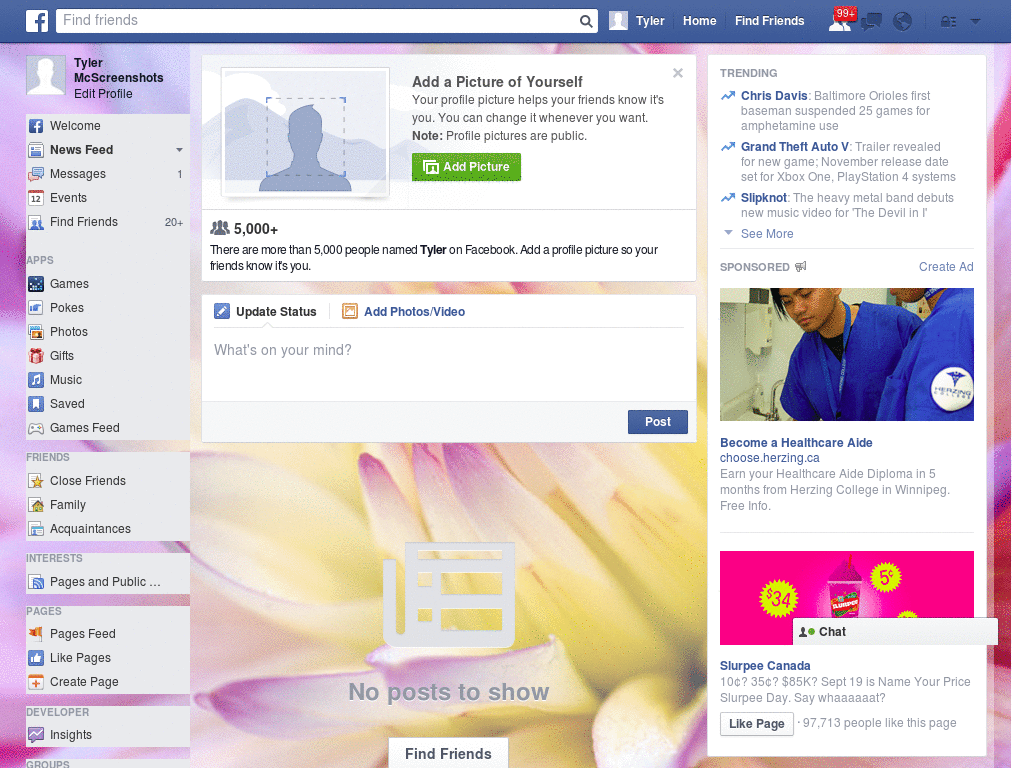1024x768 pixels.
Task: Open the Chat bar
Action: point(895,632)
